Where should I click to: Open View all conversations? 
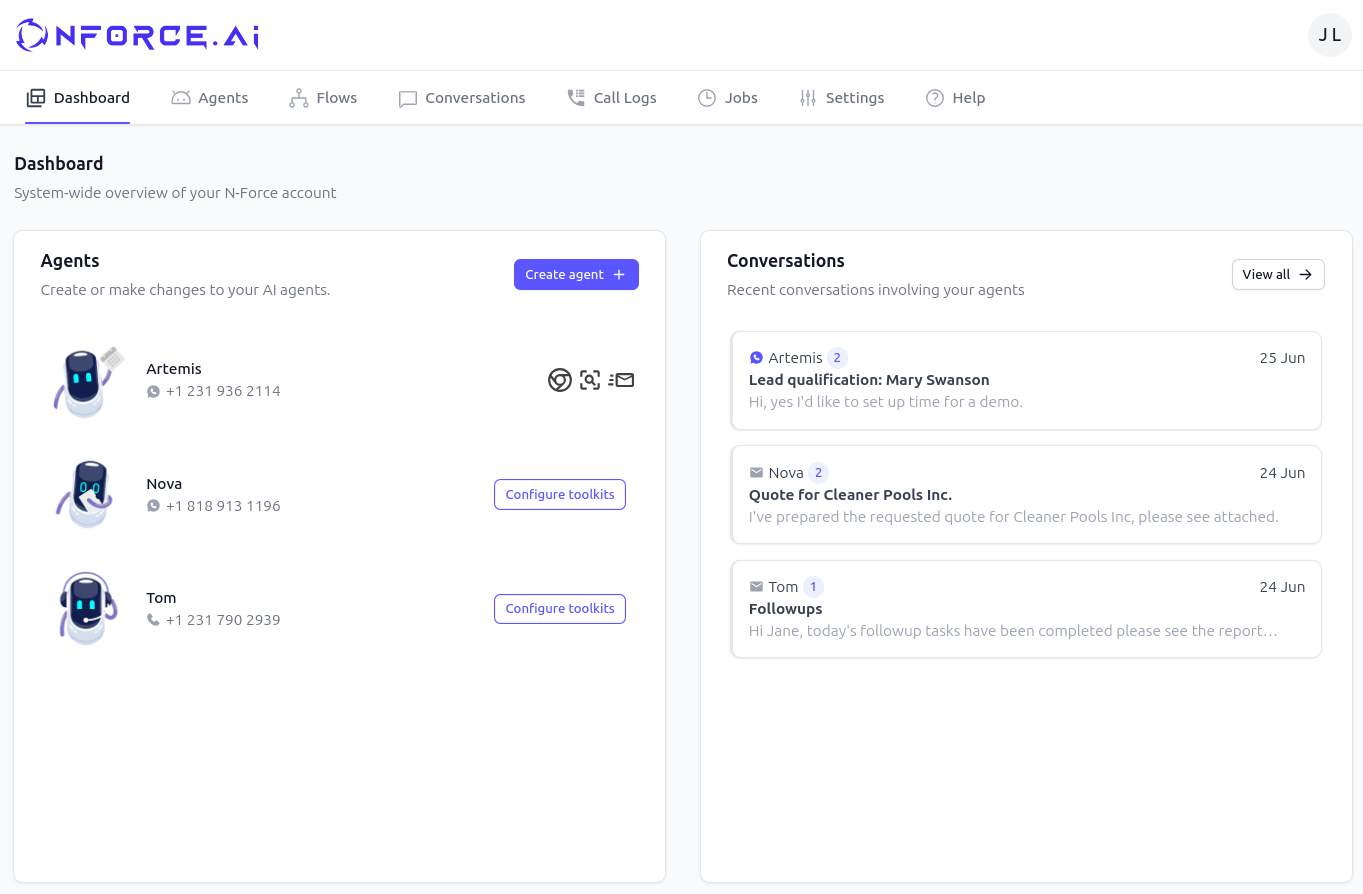pos(1277,274)
